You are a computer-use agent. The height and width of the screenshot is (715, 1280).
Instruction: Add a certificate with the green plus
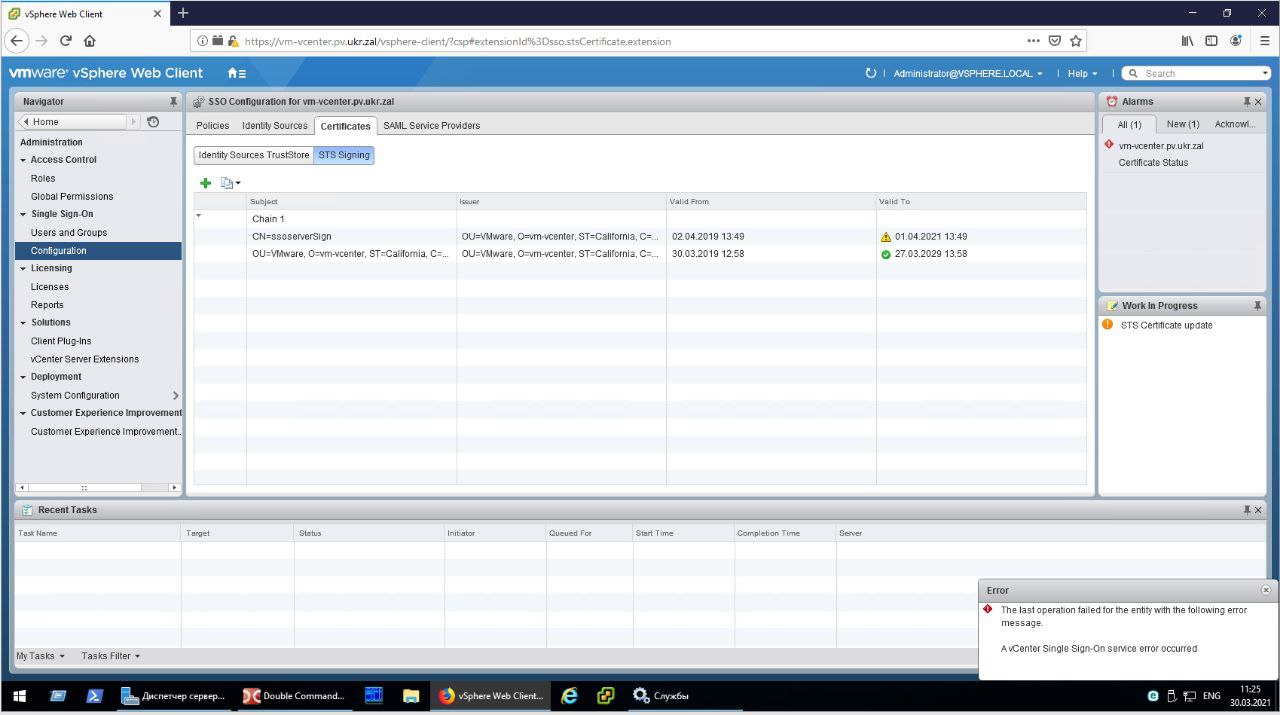[206, 183]
